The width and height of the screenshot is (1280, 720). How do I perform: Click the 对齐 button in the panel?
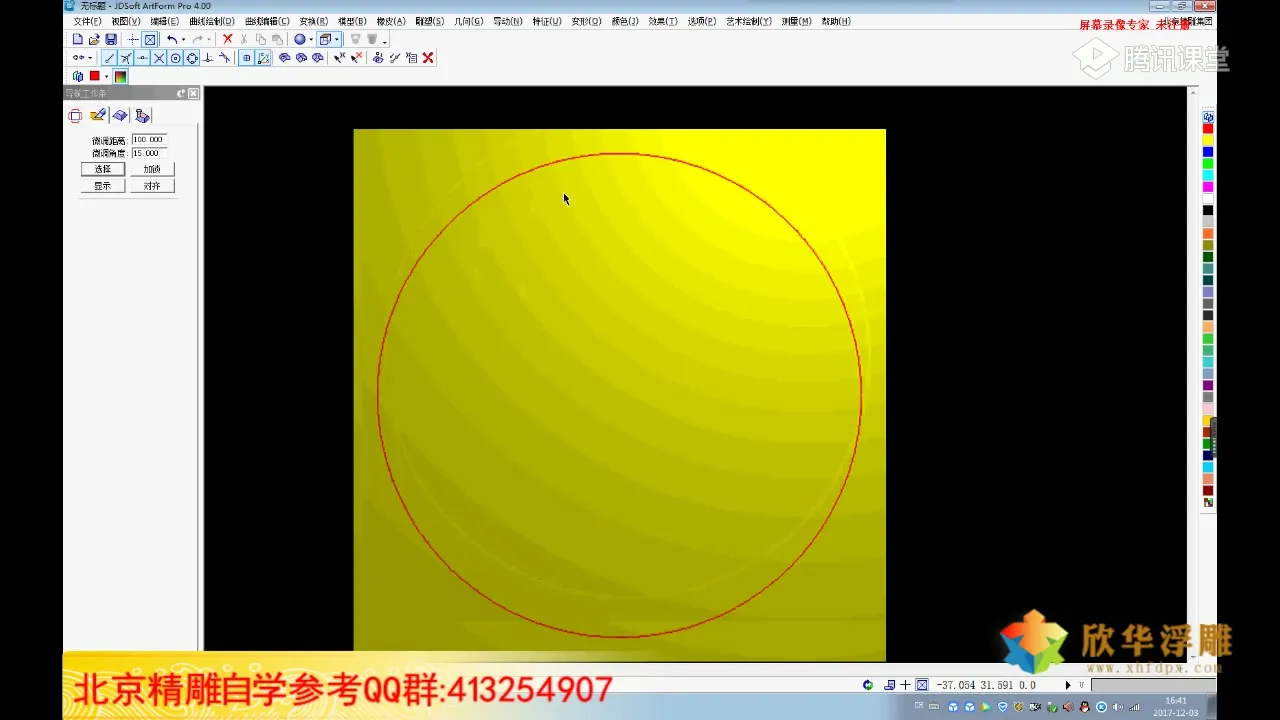point(152,186)
